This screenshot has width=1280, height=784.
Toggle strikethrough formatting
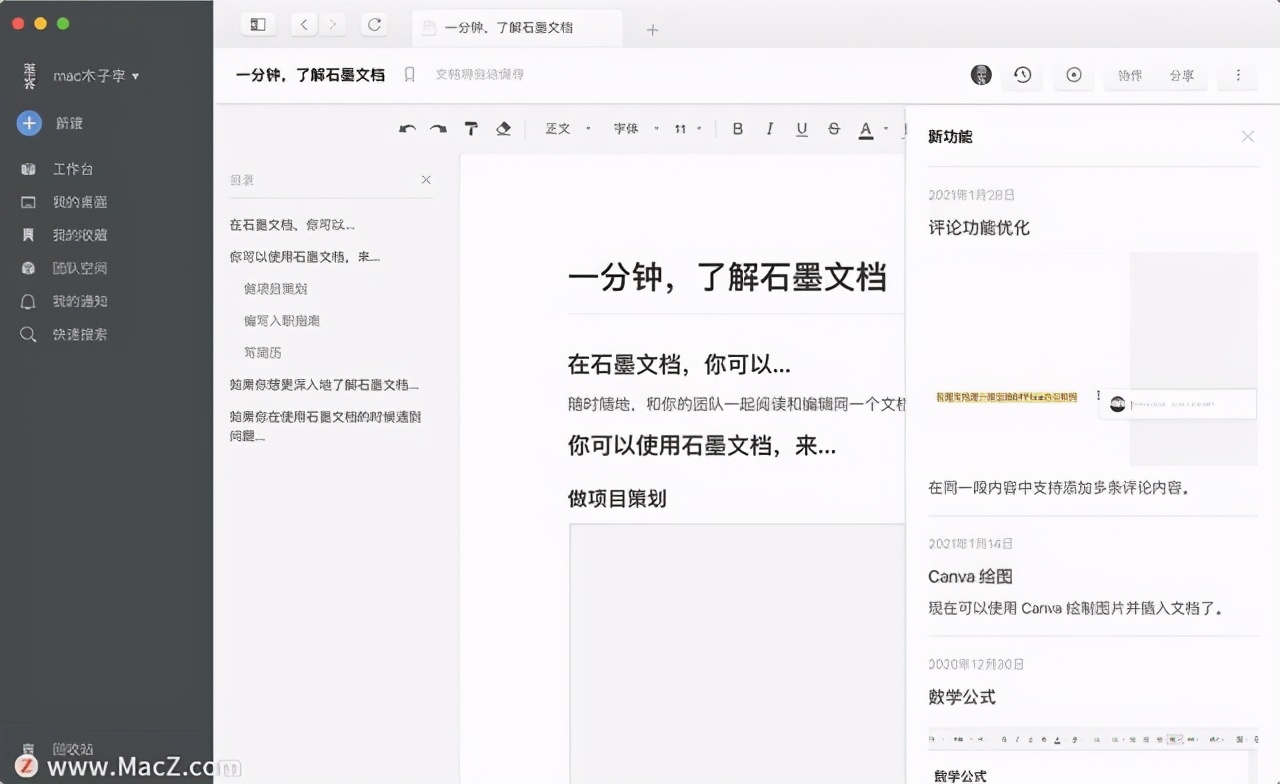(833, 128)
